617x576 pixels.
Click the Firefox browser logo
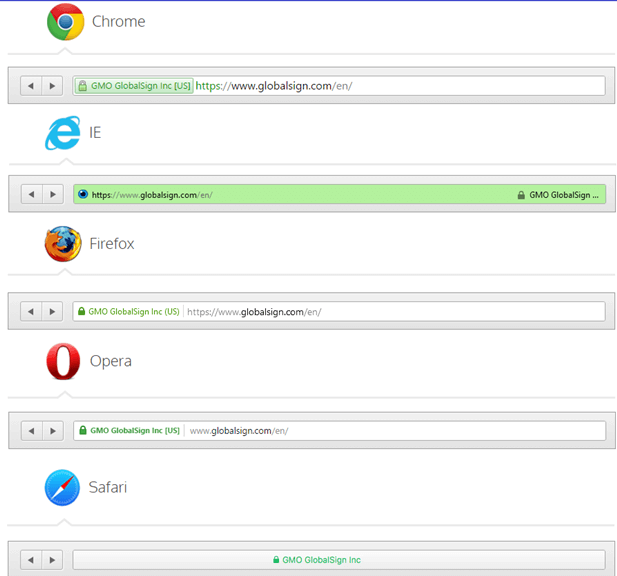point(63,244)
